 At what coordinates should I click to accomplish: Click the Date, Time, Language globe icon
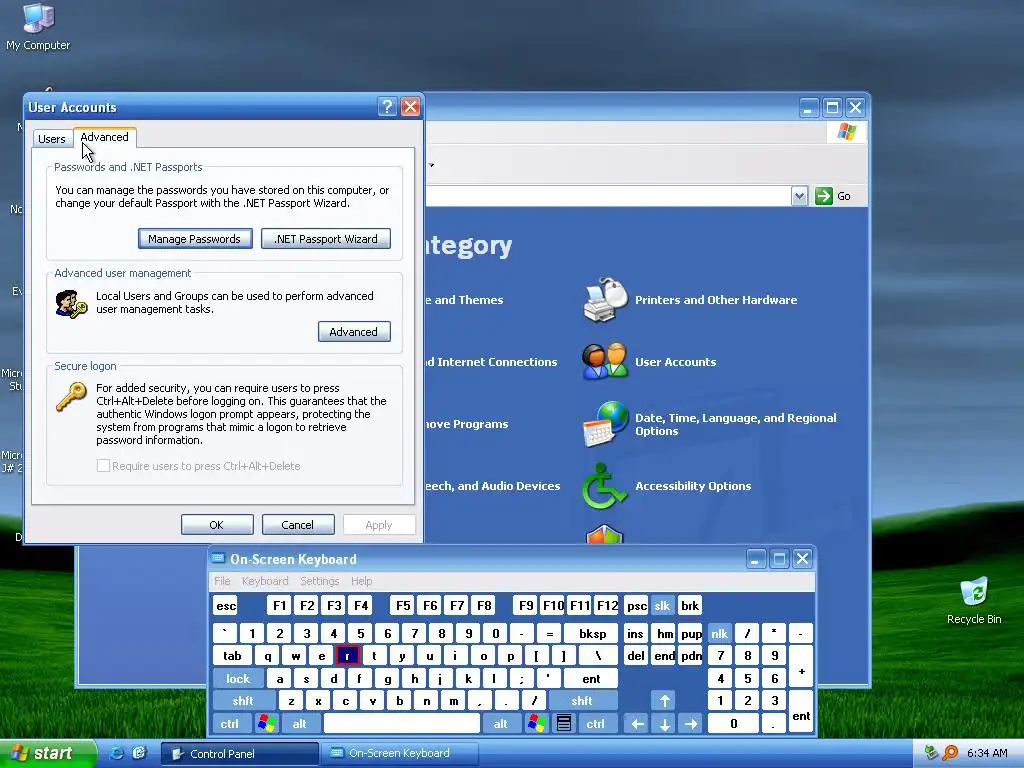click(x=605, y=424)
